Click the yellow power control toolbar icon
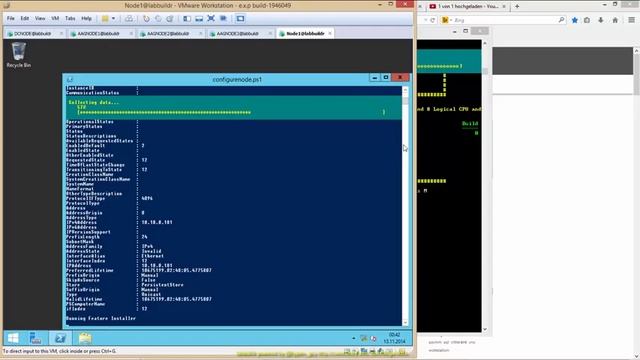The width and height of the screenshot is (640, 360). tap(105, 18)
